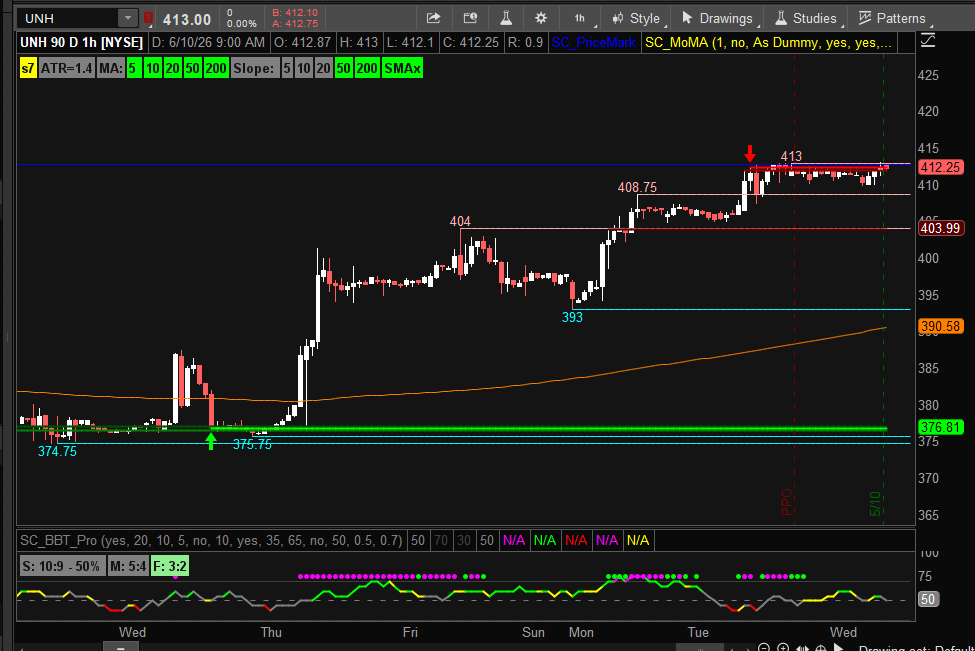Click the red N/A label
The height and width of the screenshot is (651, 975).
coord(576,540)
